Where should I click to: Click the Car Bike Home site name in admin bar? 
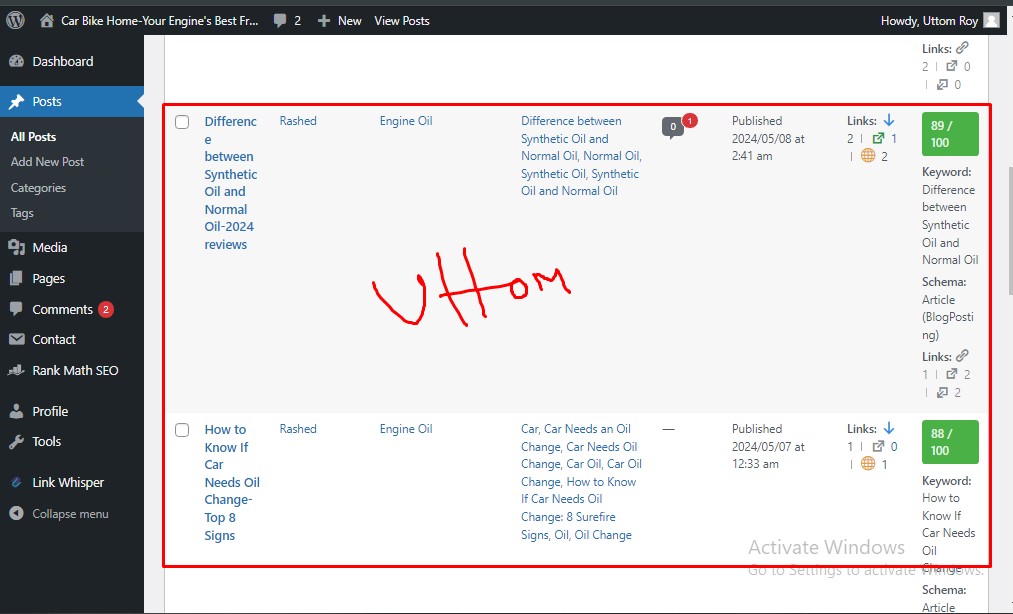point(160,21)
